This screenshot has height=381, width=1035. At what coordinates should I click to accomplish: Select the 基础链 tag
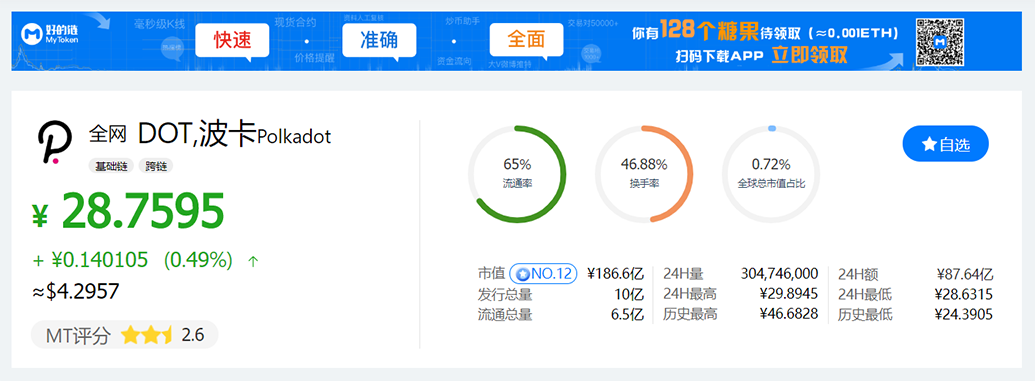111,166
